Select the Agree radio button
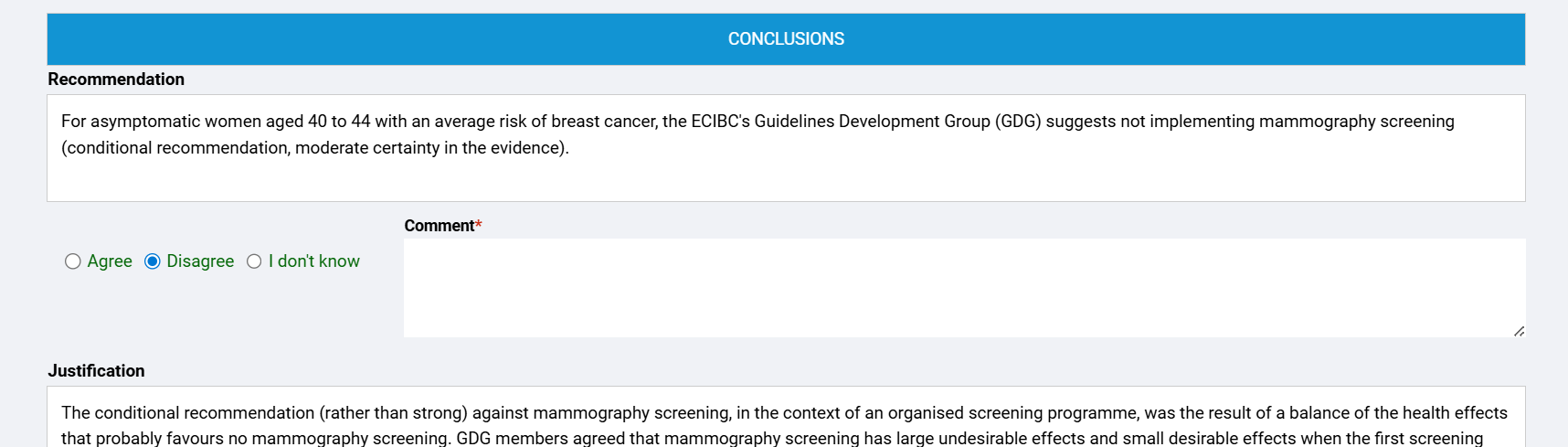The image size is (1568, 447). tap(73, 261)
